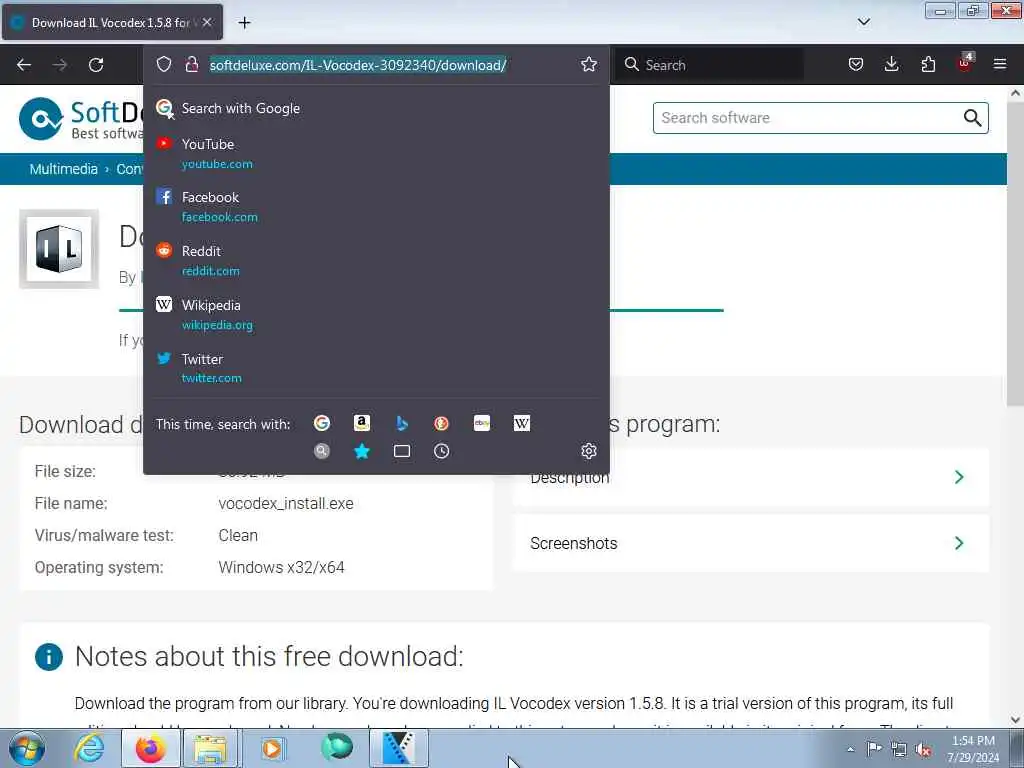Click the Windows x32/x64 value
Screen dimensions: 1024x768
[x=281, y=568]
